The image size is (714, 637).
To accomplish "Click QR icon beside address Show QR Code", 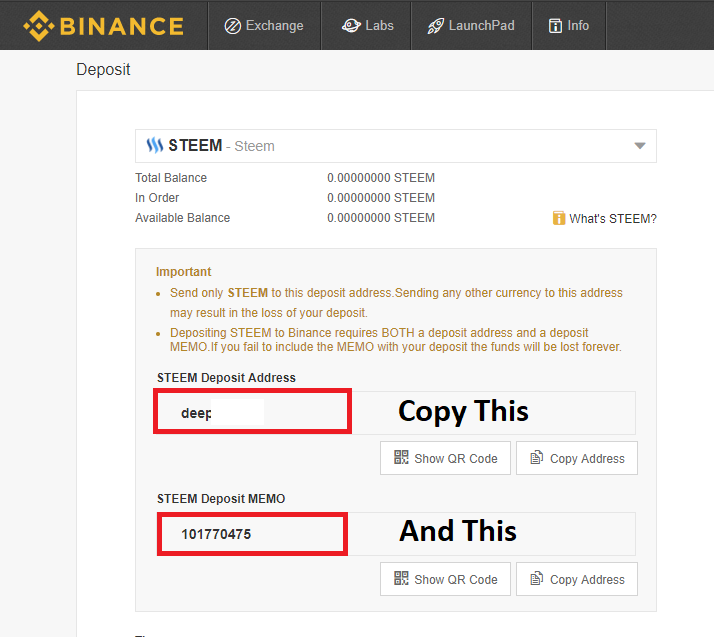I will click(401, 457).
